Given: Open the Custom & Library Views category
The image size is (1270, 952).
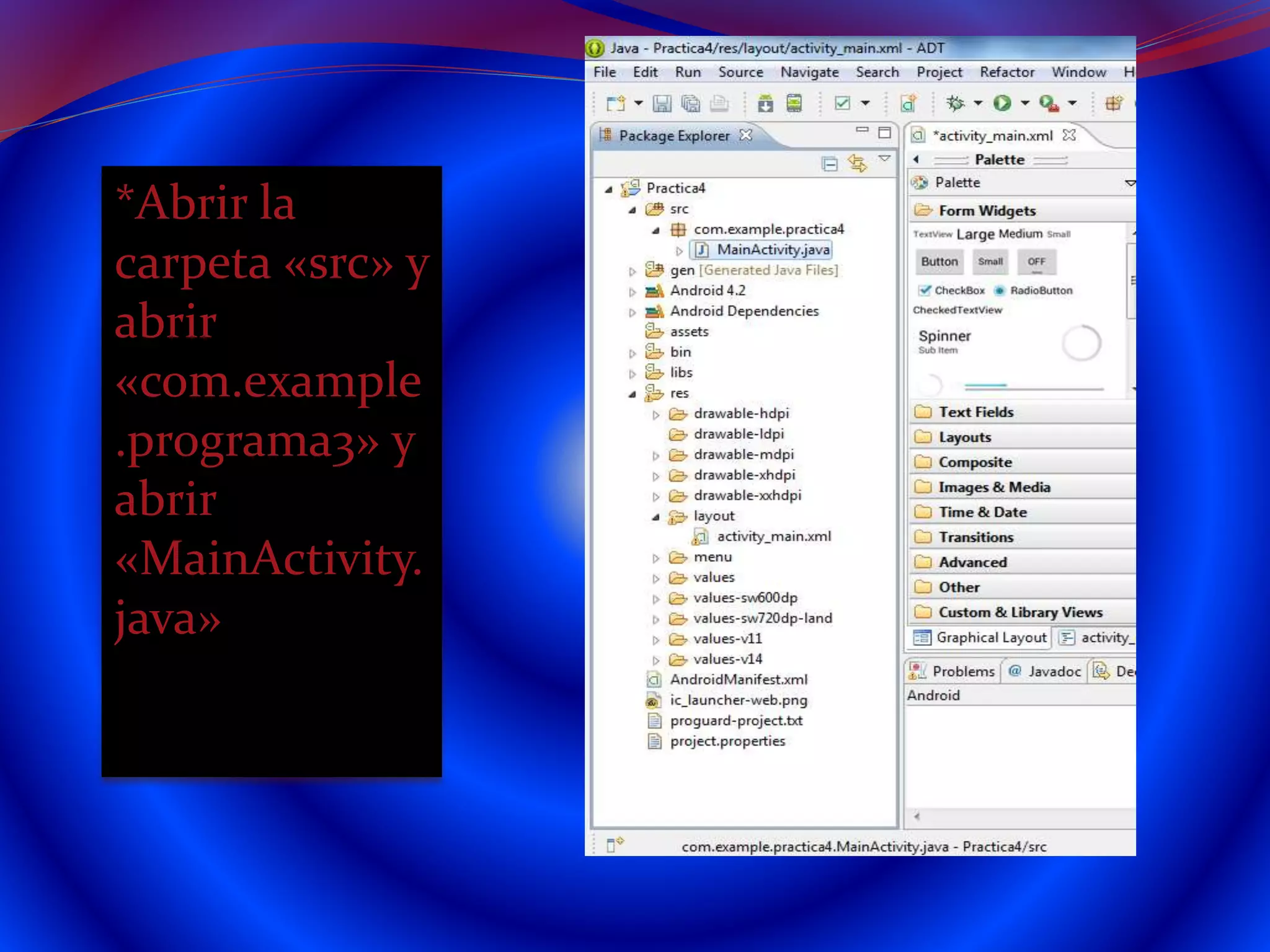Looking at the screenshot, I should (1023, 612).
